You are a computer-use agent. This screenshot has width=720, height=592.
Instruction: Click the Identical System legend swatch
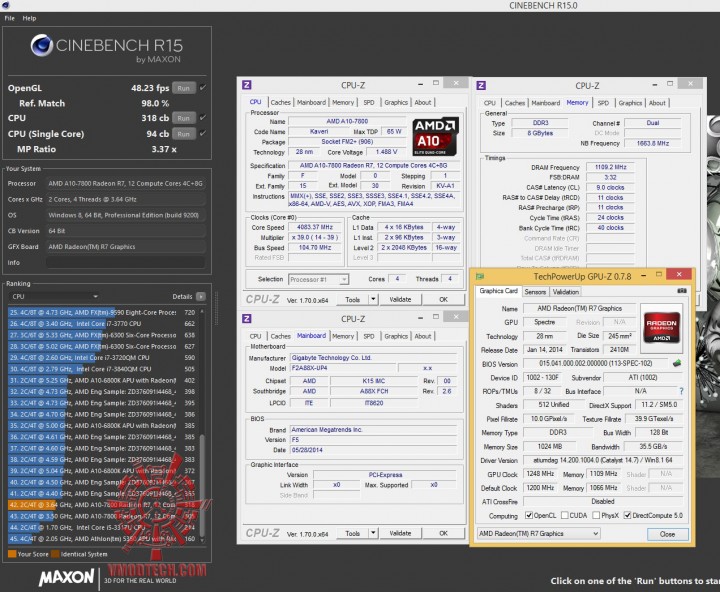(56, 554)
